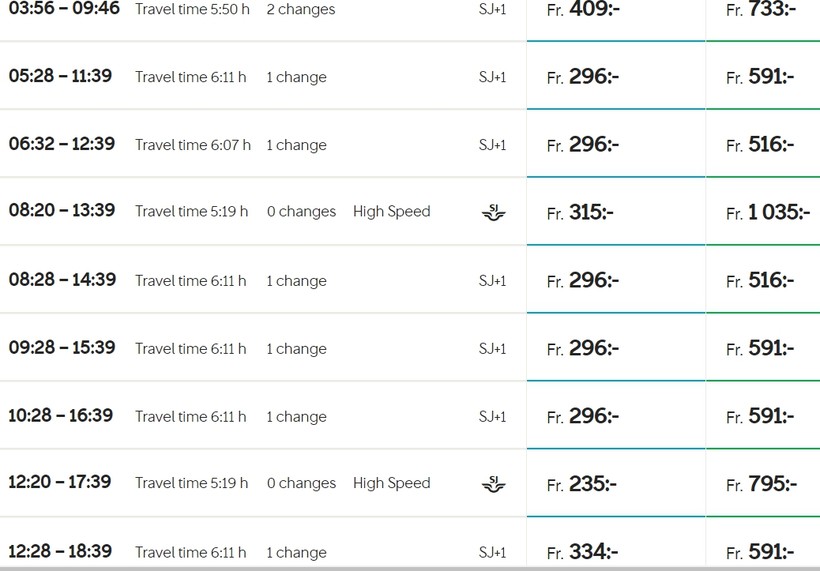Select the 795:- fare option
The width and height of the screenshot is (820, 571).
pos(762,485)
